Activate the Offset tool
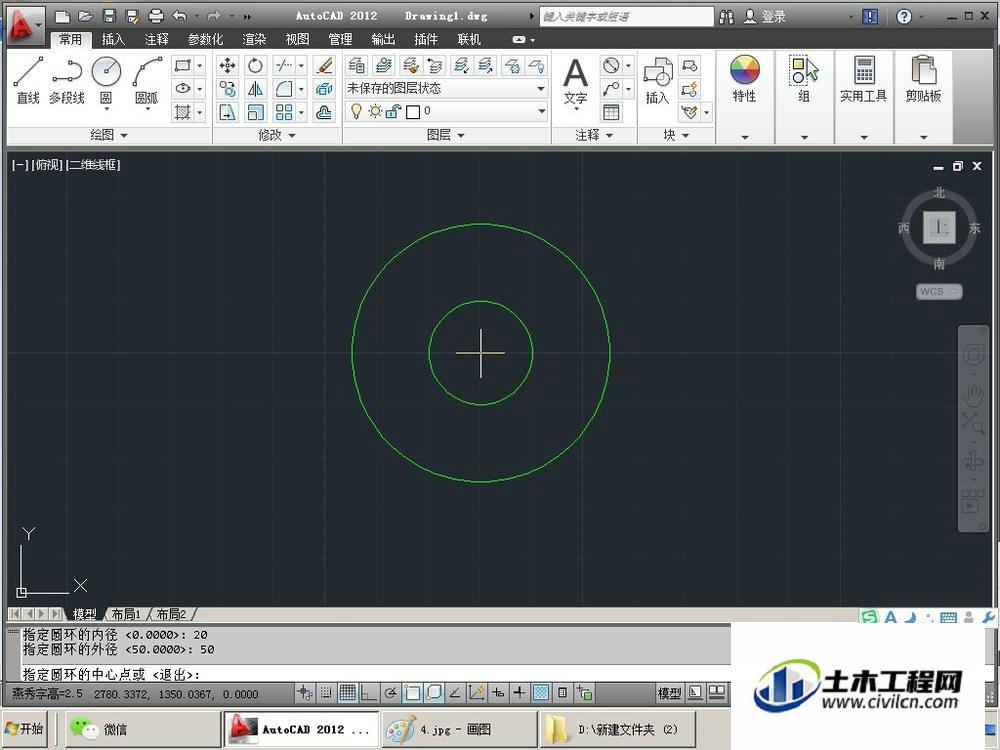The width and height of the screenshot is (1000, 750). [x=324, y=112]
